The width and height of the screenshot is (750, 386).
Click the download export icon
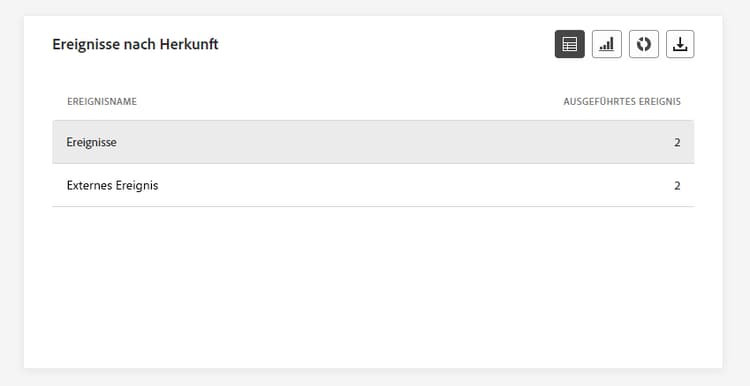point(680,44)
